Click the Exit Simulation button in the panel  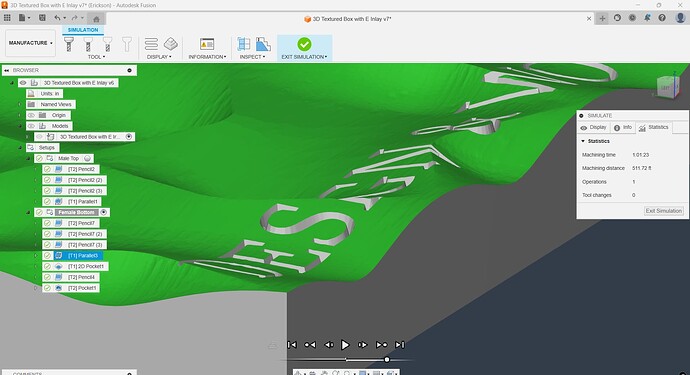click(x=664, y=211)
